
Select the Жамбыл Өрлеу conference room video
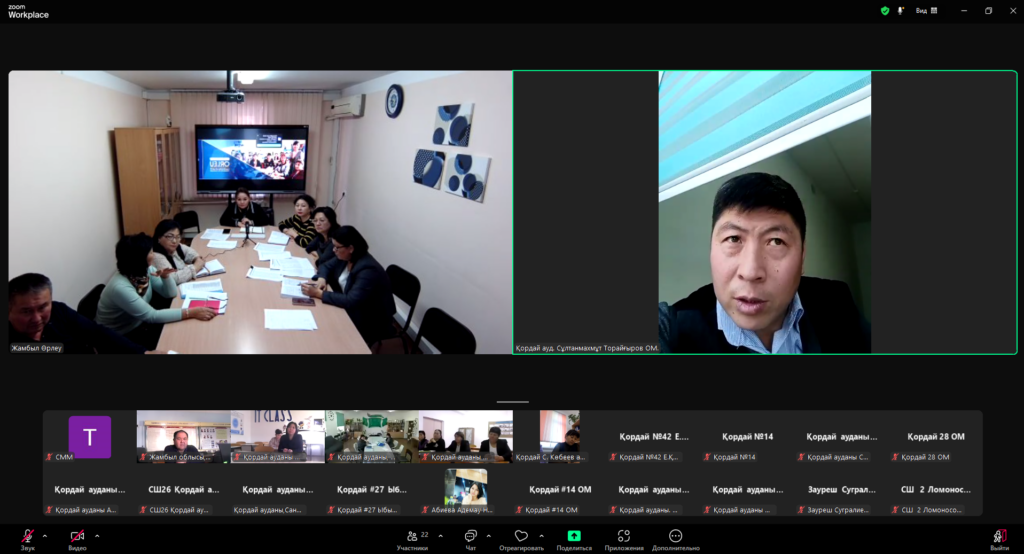(x=260, y=212)
